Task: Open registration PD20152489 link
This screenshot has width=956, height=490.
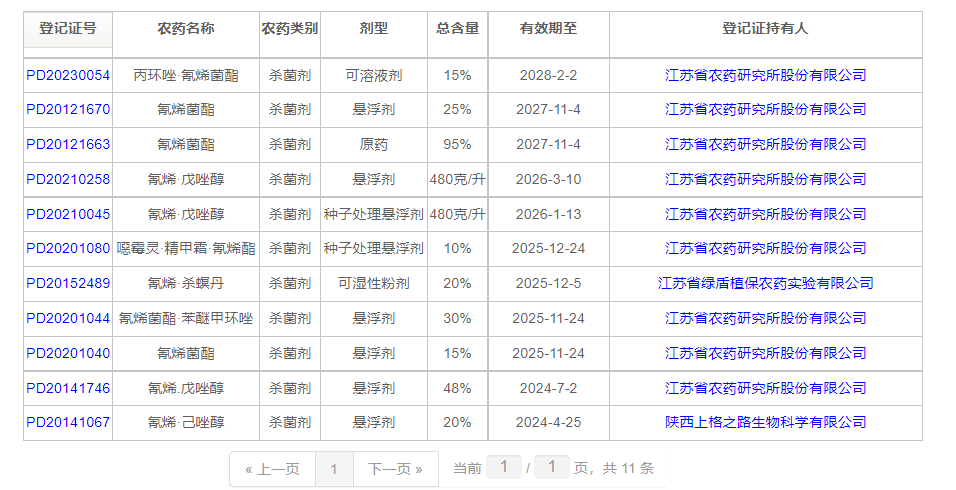Action: 68,283
